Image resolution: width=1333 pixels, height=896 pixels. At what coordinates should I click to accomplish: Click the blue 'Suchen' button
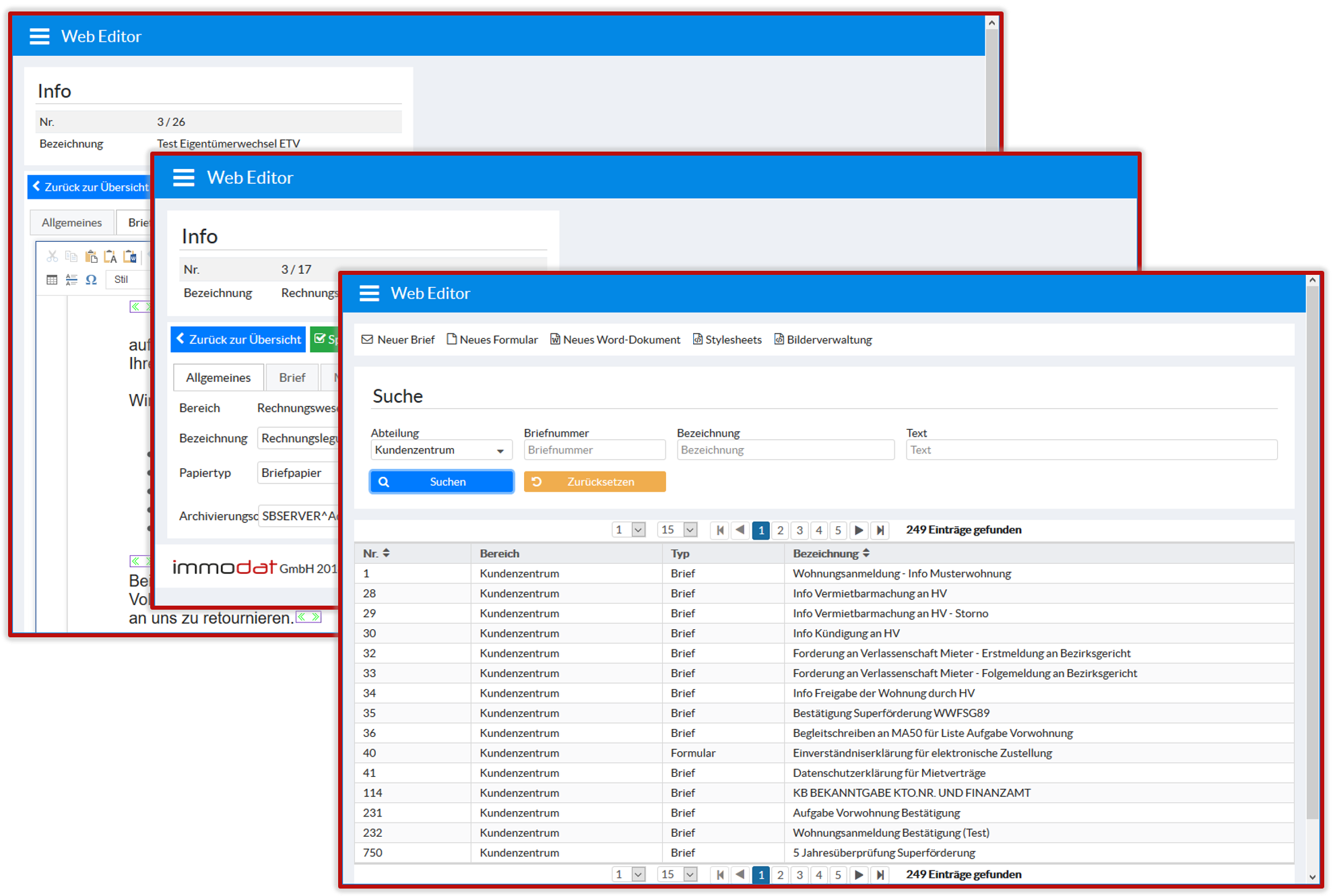(443, 481)
